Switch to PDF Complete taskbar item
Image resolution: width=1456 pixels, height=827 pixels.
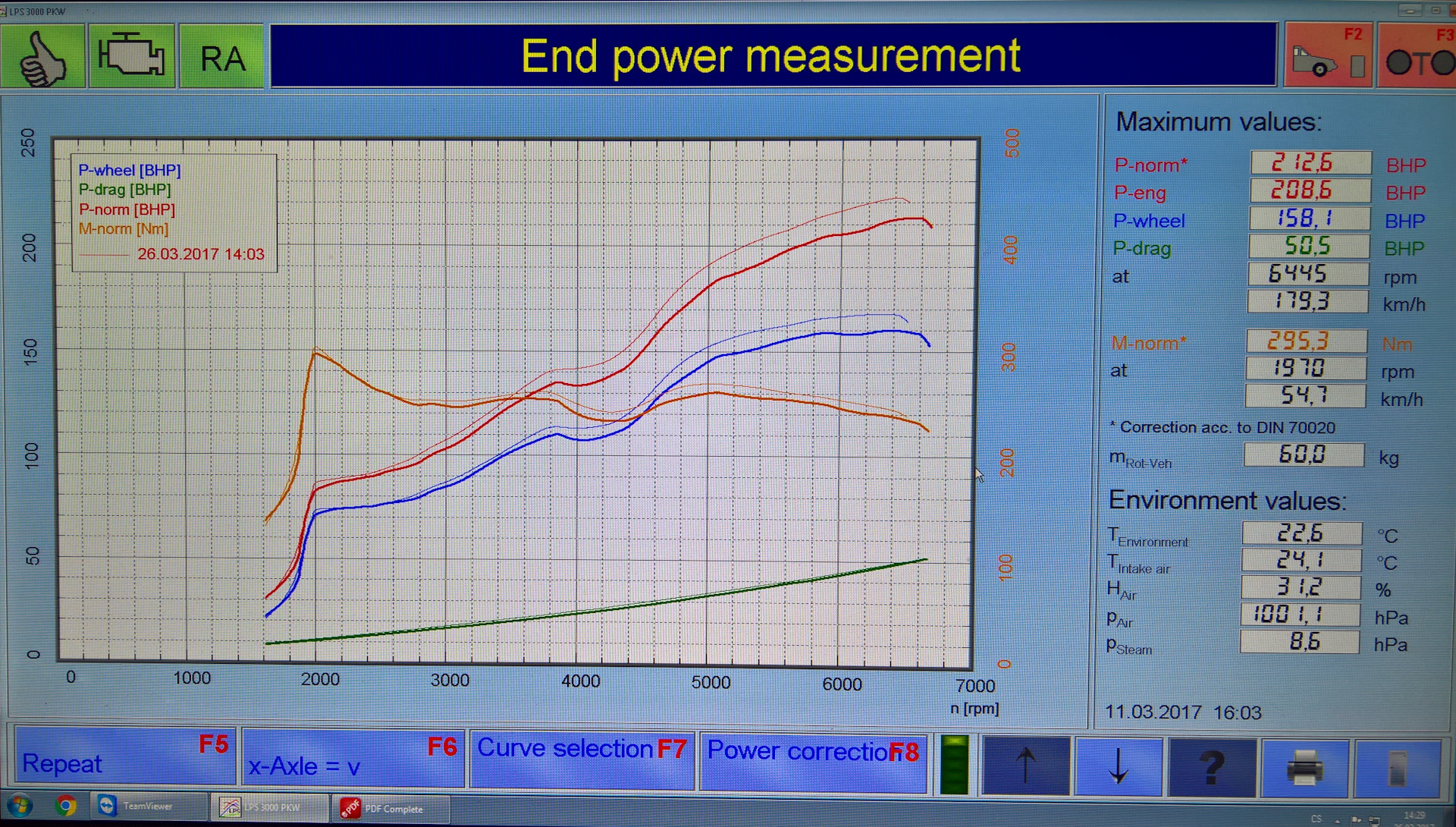(x=391, y=809)
